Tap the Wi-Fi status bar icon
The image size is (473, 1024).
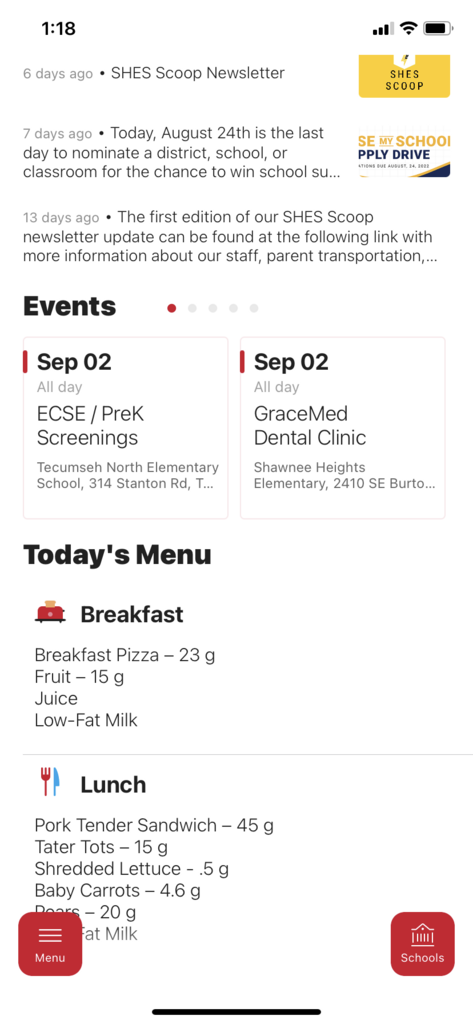pyautogui.click(x=408, y=28)
